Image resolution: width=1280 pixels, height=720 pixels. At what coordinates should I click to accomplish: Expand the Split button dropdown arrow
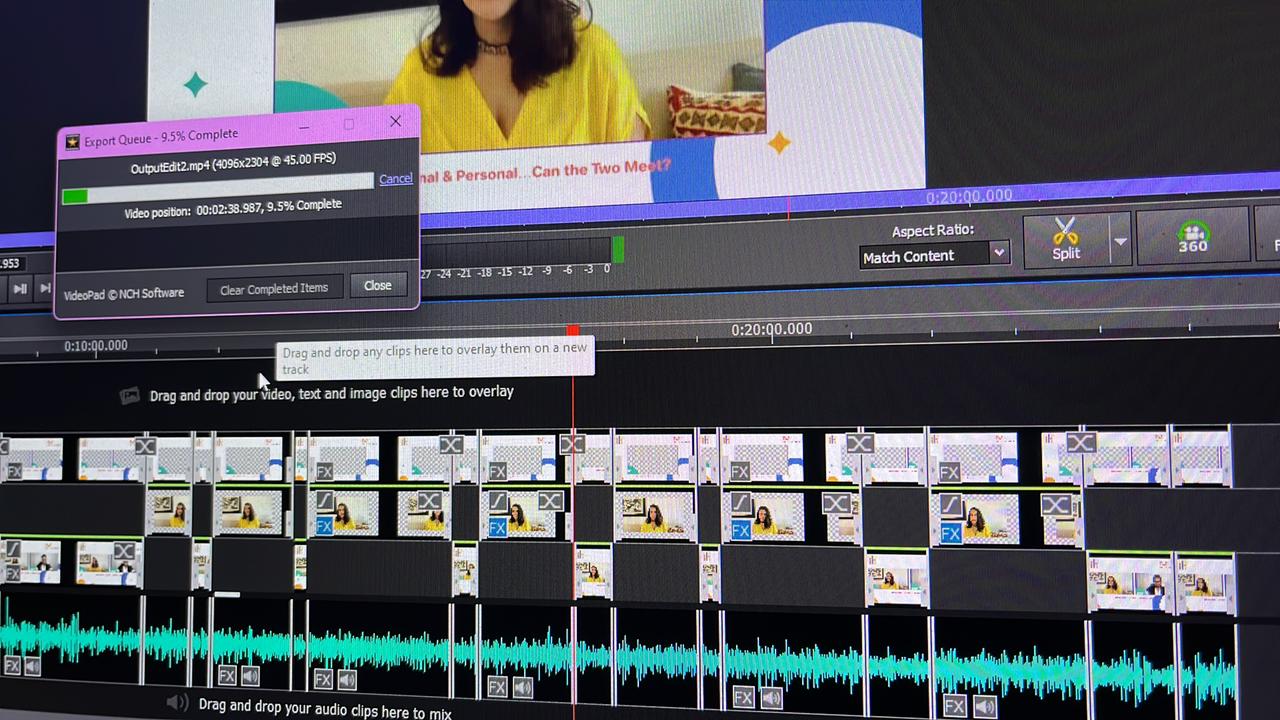(1120, 241)
